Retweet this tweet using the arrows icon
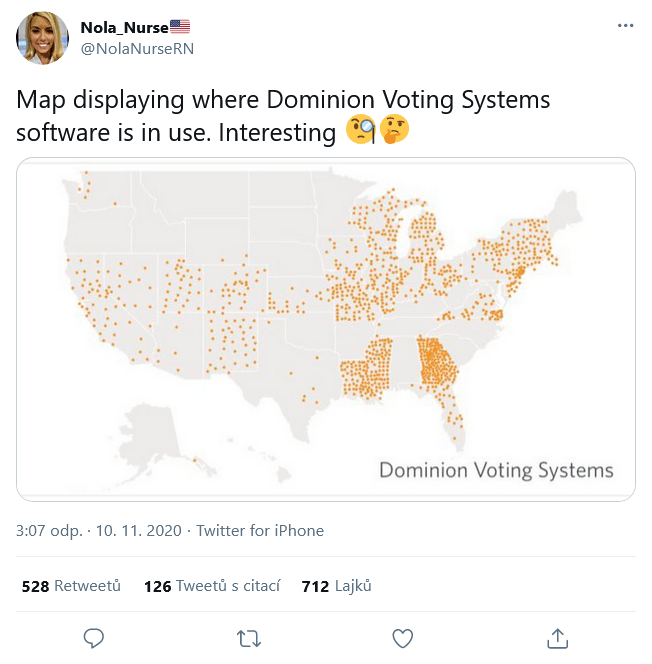The width and height of the screenshot is (652, 664). pos(249,637)
